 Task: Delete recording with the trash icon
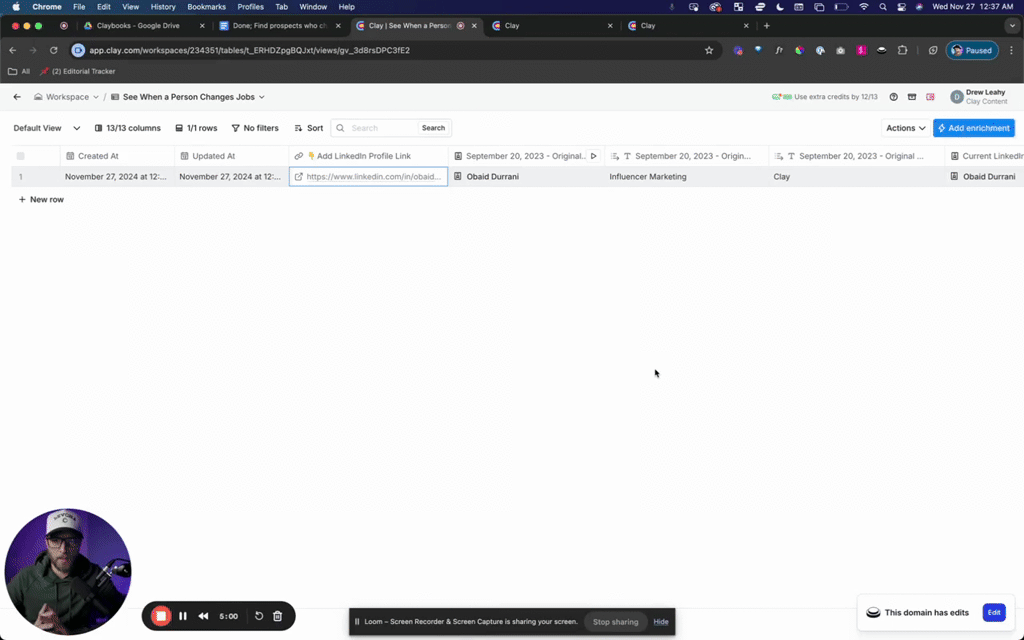pos(278,616)
